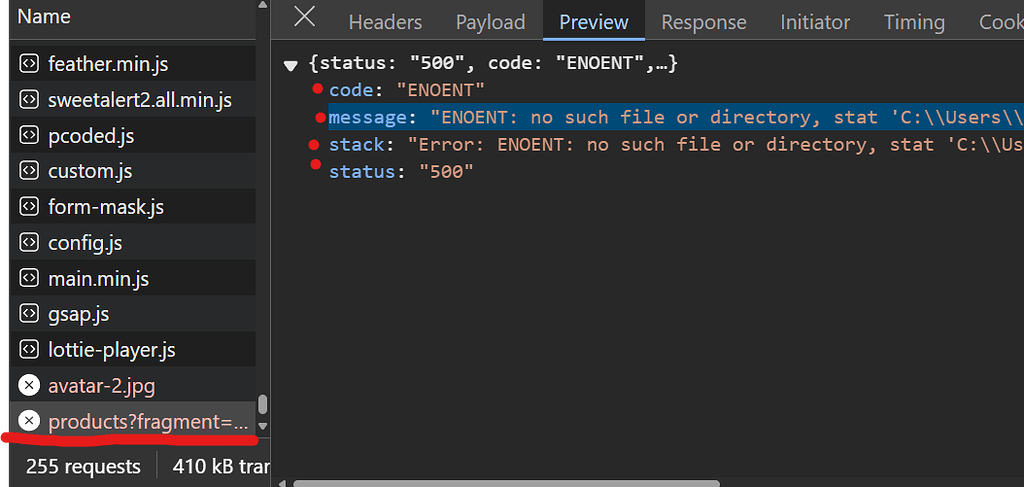The image size is (1024, 487).
Task: Click the request list scrollbar down arrow
Action: [x=263, y=426]
